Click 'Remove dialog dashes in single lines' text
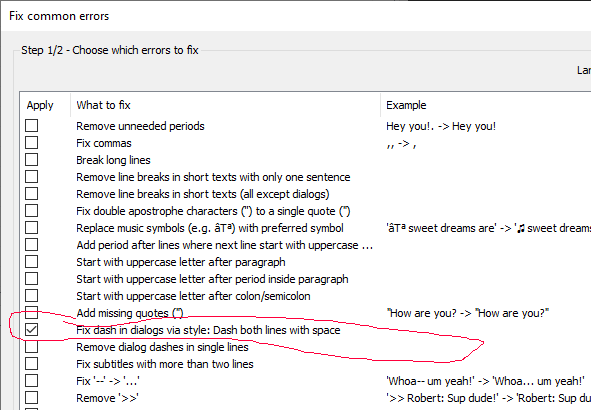591x410 pixels. coord(162,347)
